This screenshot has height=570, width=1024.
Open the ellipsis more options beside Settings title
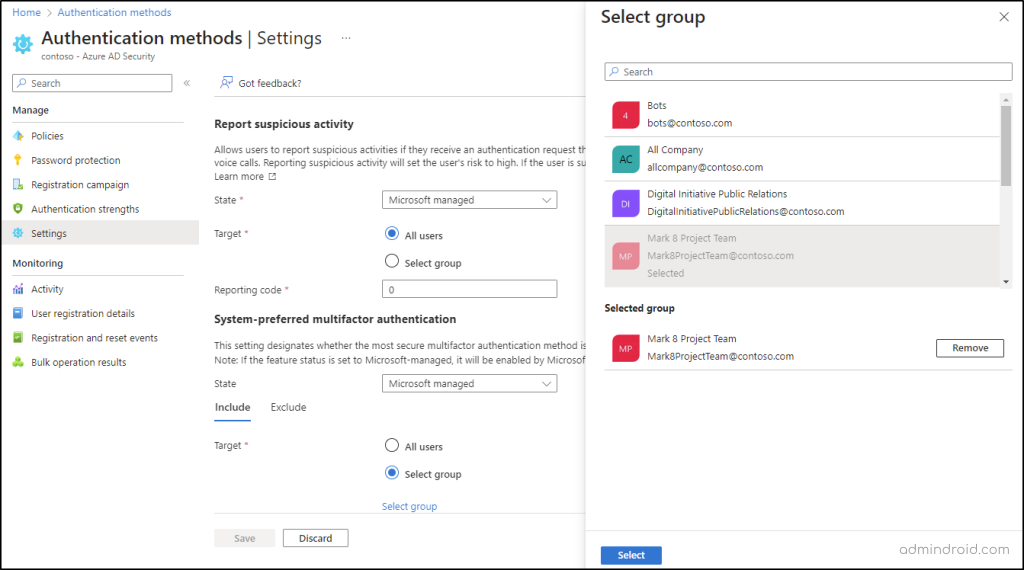point(346,38)
